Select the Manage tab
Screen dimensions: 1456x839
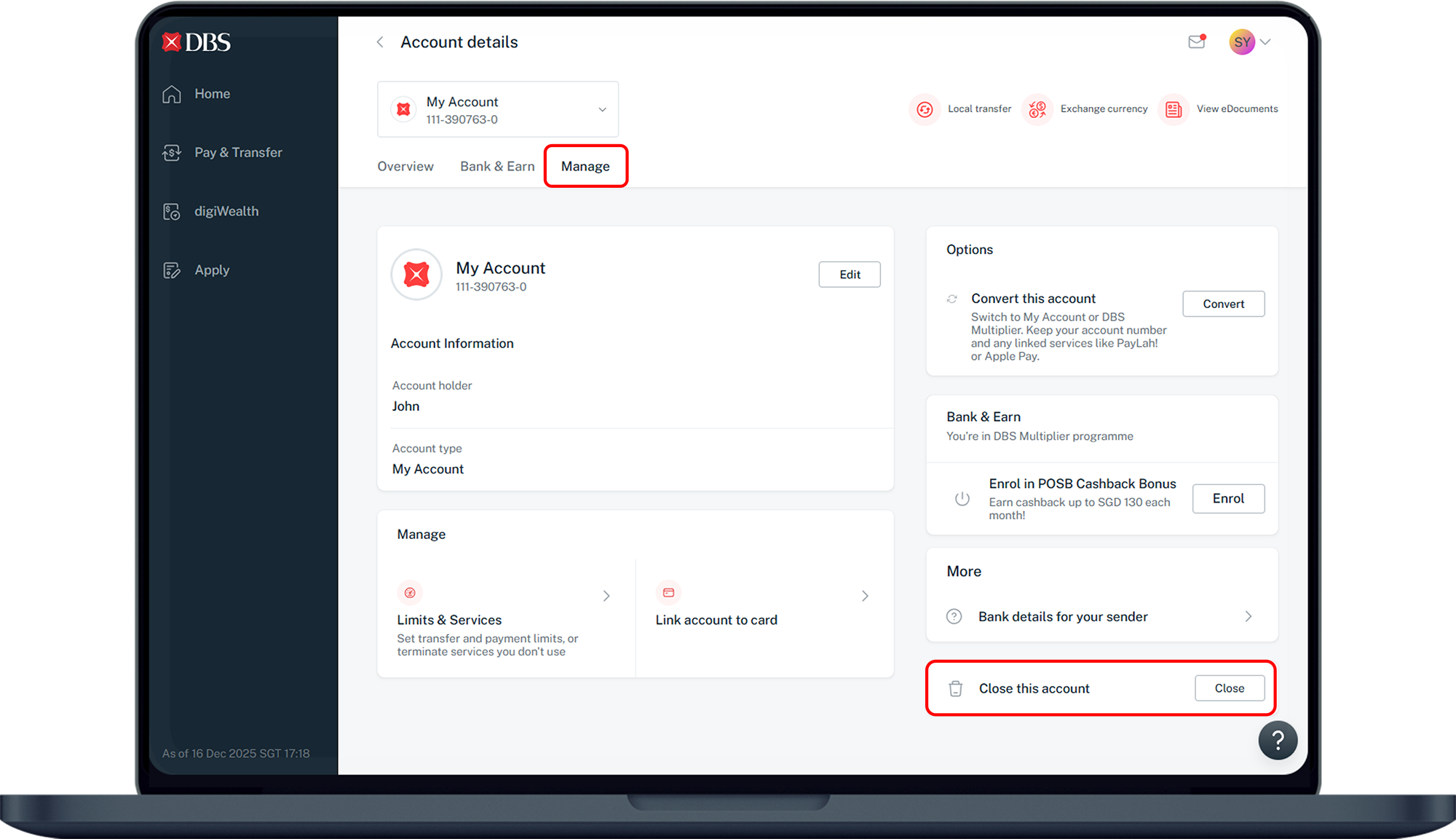[x=585, y=167]
